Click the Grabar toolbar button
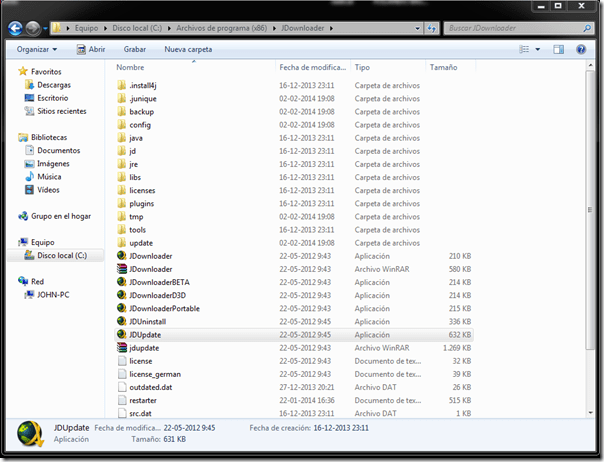 [x=135, y=49]
